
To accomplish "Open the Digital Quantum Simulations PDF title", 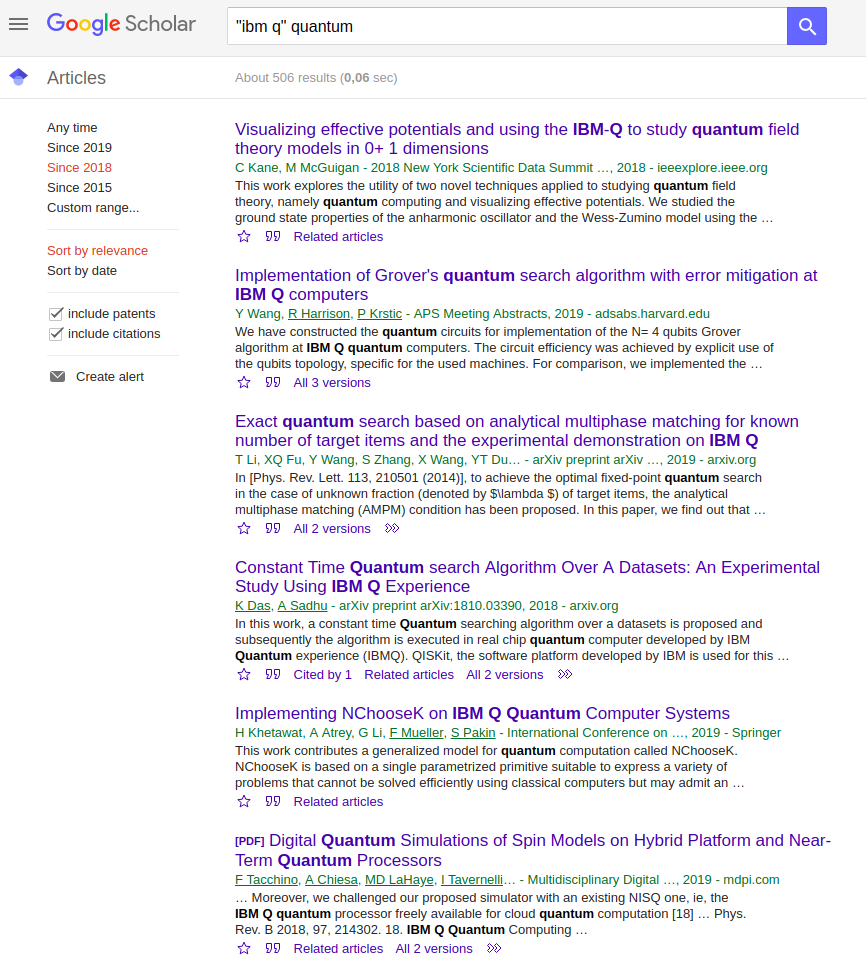I will tap(533, 850).
